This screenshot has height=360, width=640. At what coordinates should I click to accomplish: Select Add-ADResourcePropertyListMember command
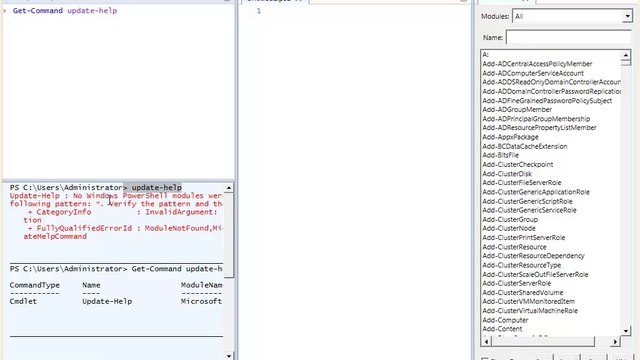click(x=540, y=128)
